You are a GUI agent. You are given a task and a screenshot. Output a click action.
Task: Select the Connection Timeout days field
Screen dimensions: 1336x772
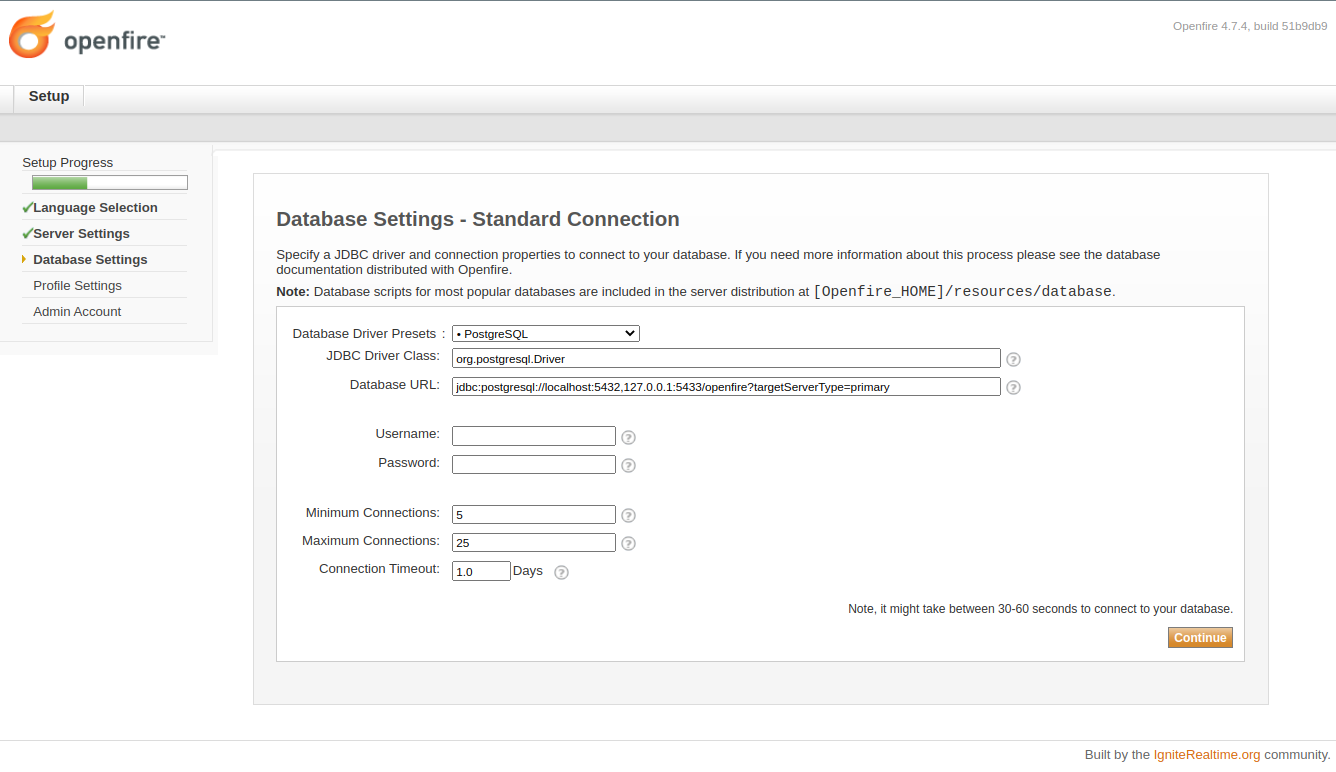480,571
